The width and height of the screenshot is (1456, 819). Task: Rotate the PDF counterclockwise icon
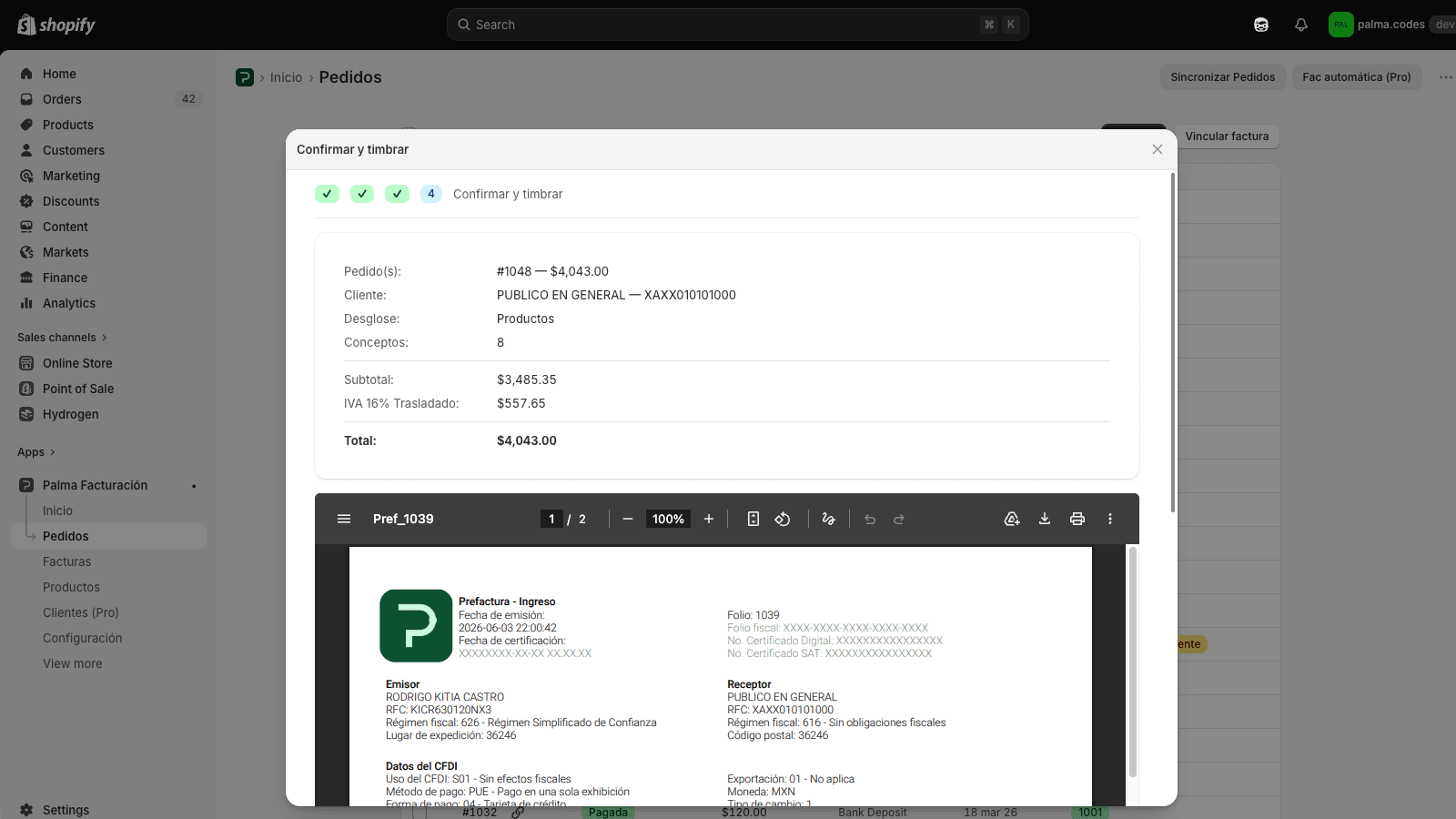(x=783, y=519)
